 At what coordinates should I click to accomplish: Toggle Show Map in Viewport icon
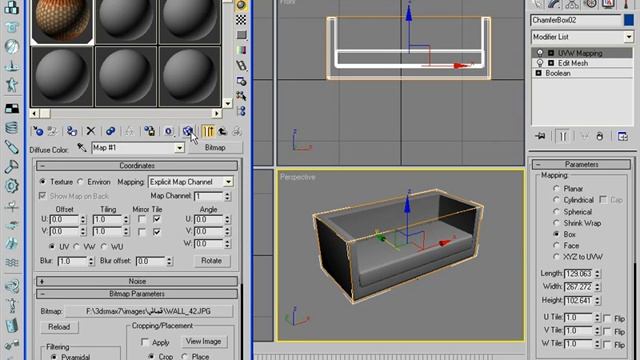coord(188,131)
